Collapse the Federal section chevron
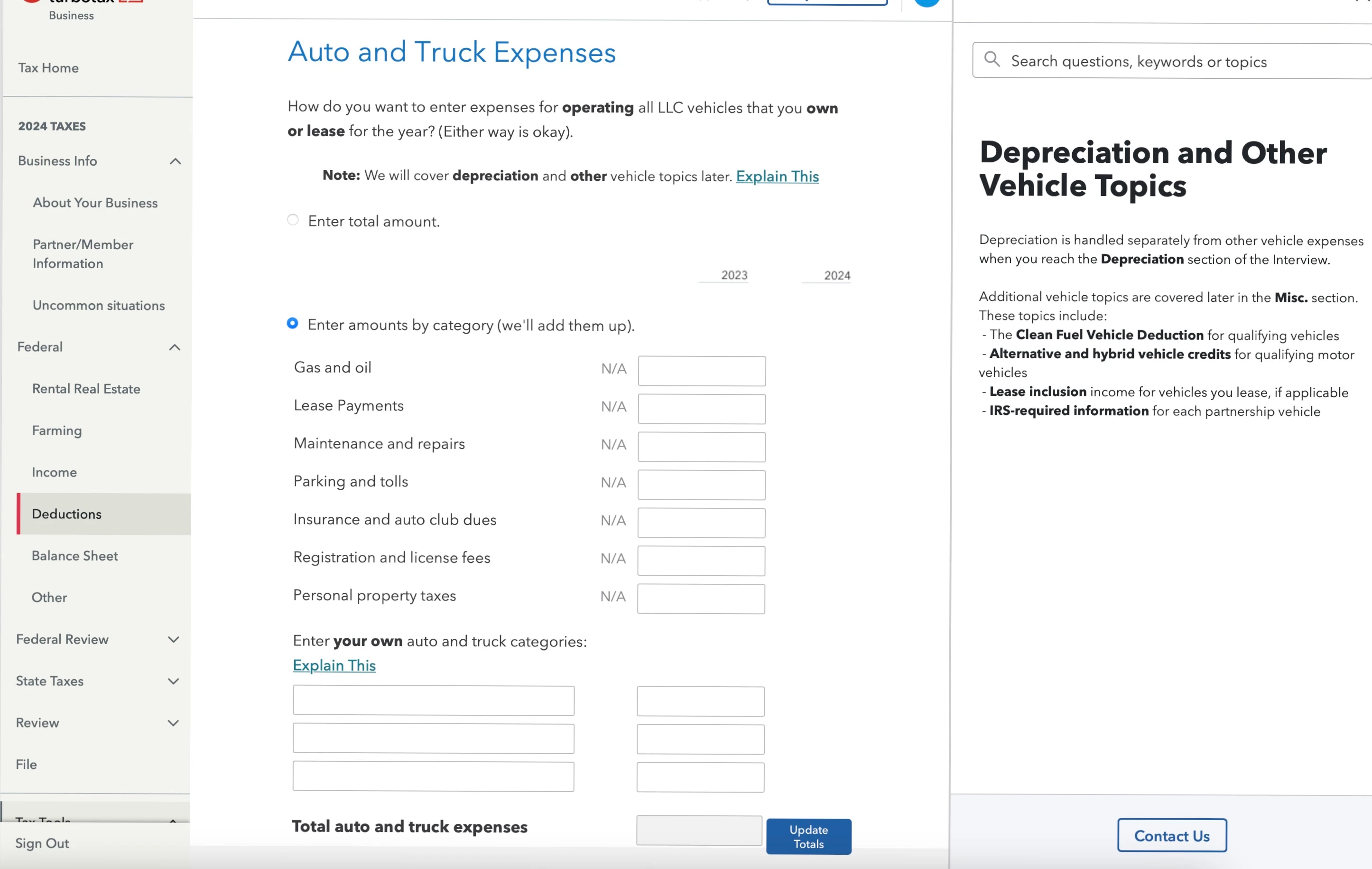 point(175,347)
